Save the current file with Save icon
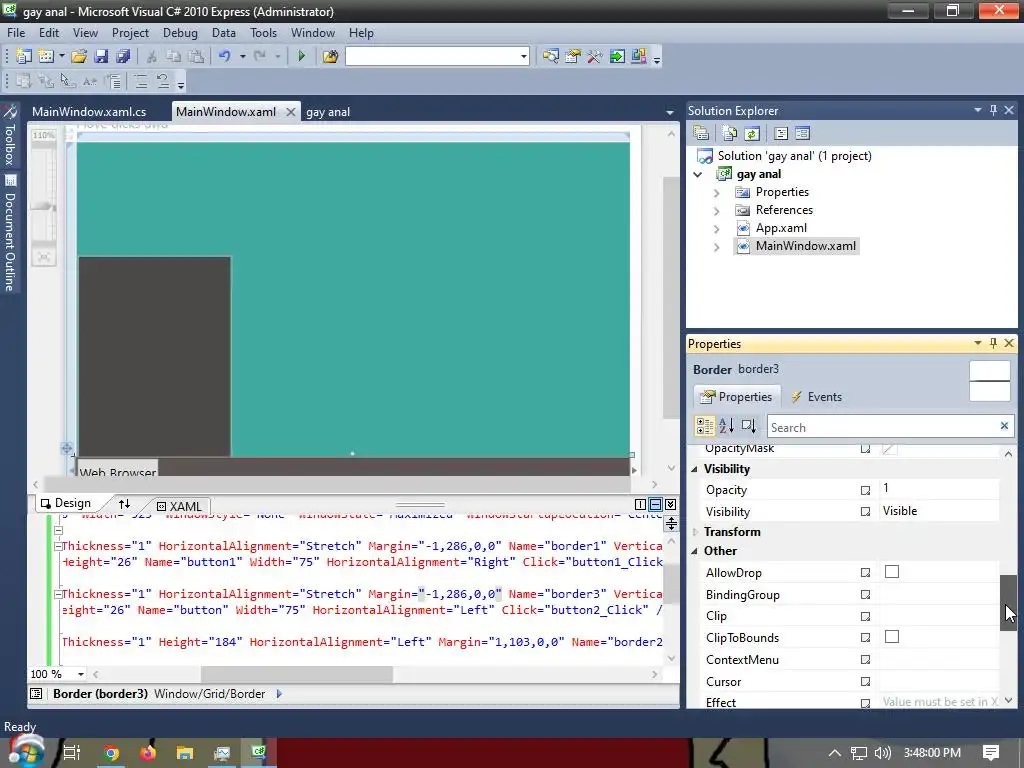 tap(101, 57)
